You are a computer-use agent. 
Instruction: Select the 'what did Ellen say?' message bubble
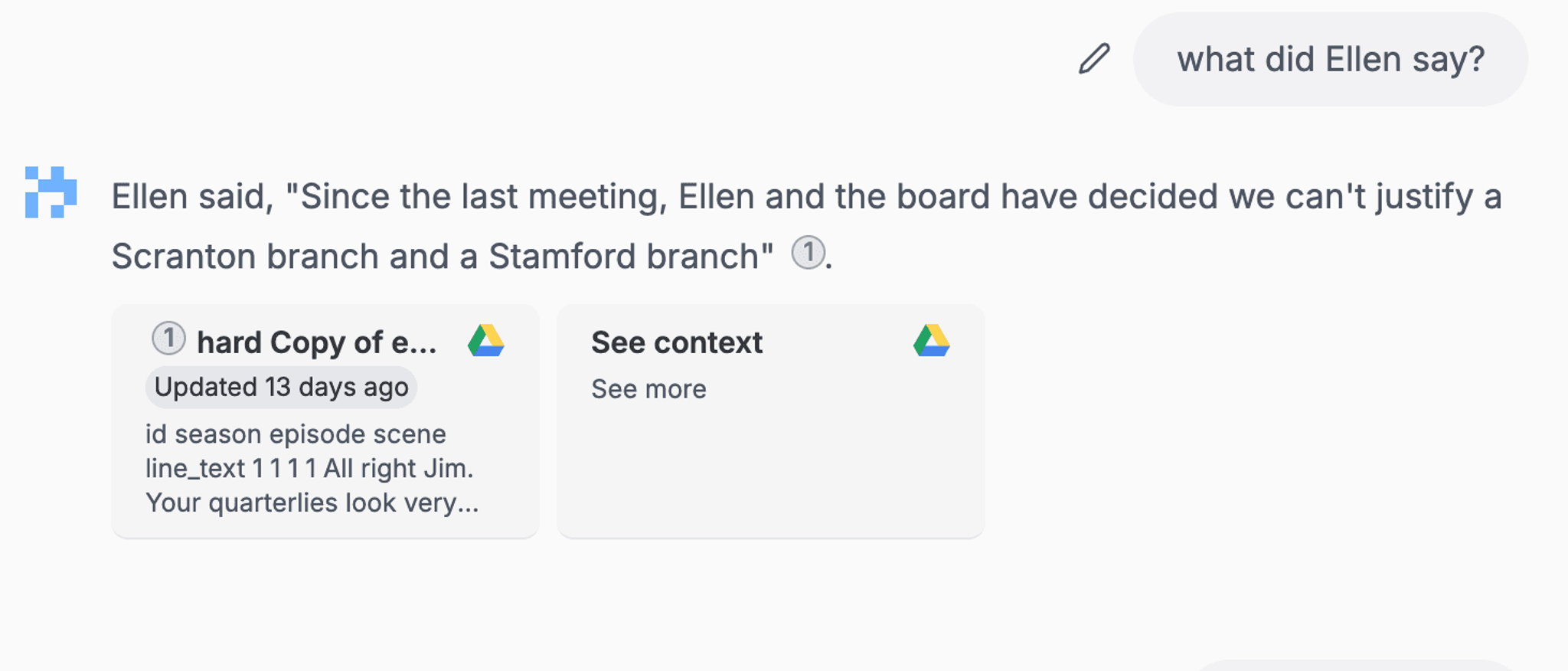click(1331, 59)
